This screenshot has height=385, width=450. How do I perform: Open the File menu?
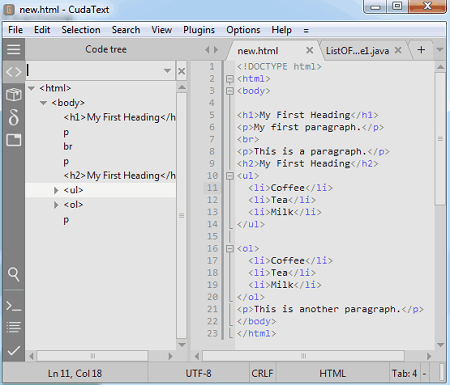click(x=15, y=30)
